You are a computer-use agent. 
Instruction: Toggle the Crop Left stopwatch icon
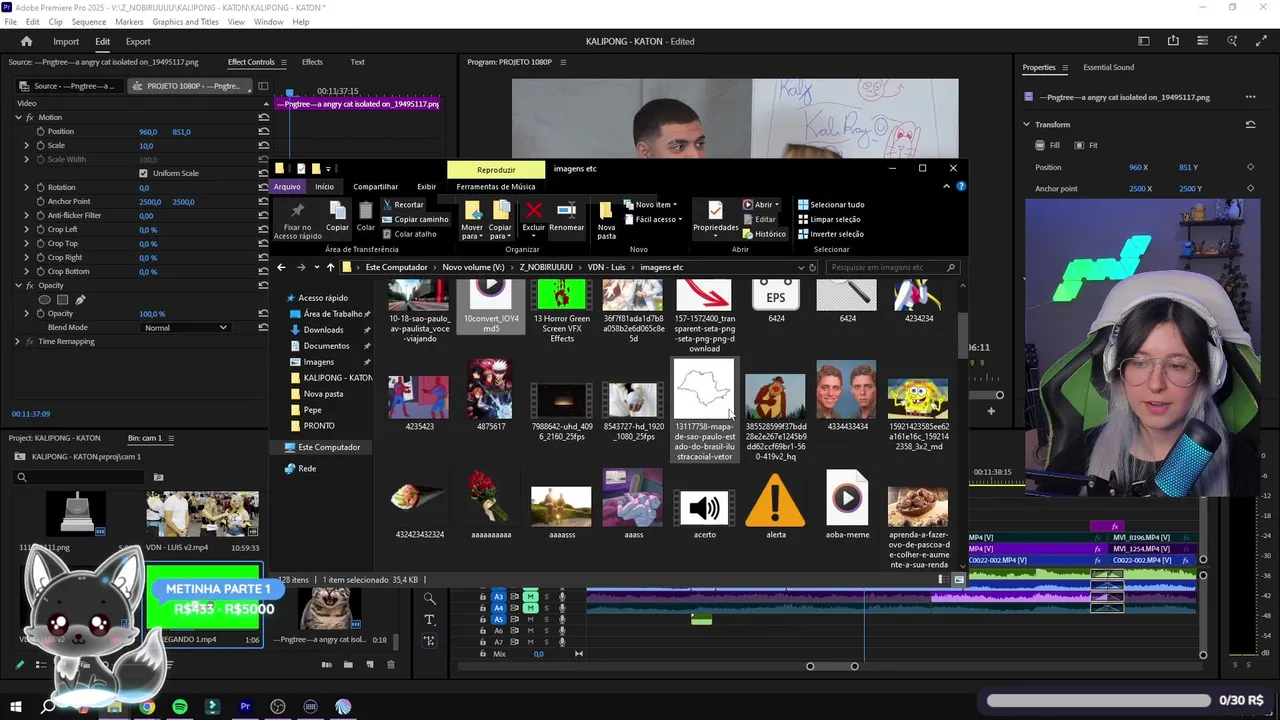(41, 229)
